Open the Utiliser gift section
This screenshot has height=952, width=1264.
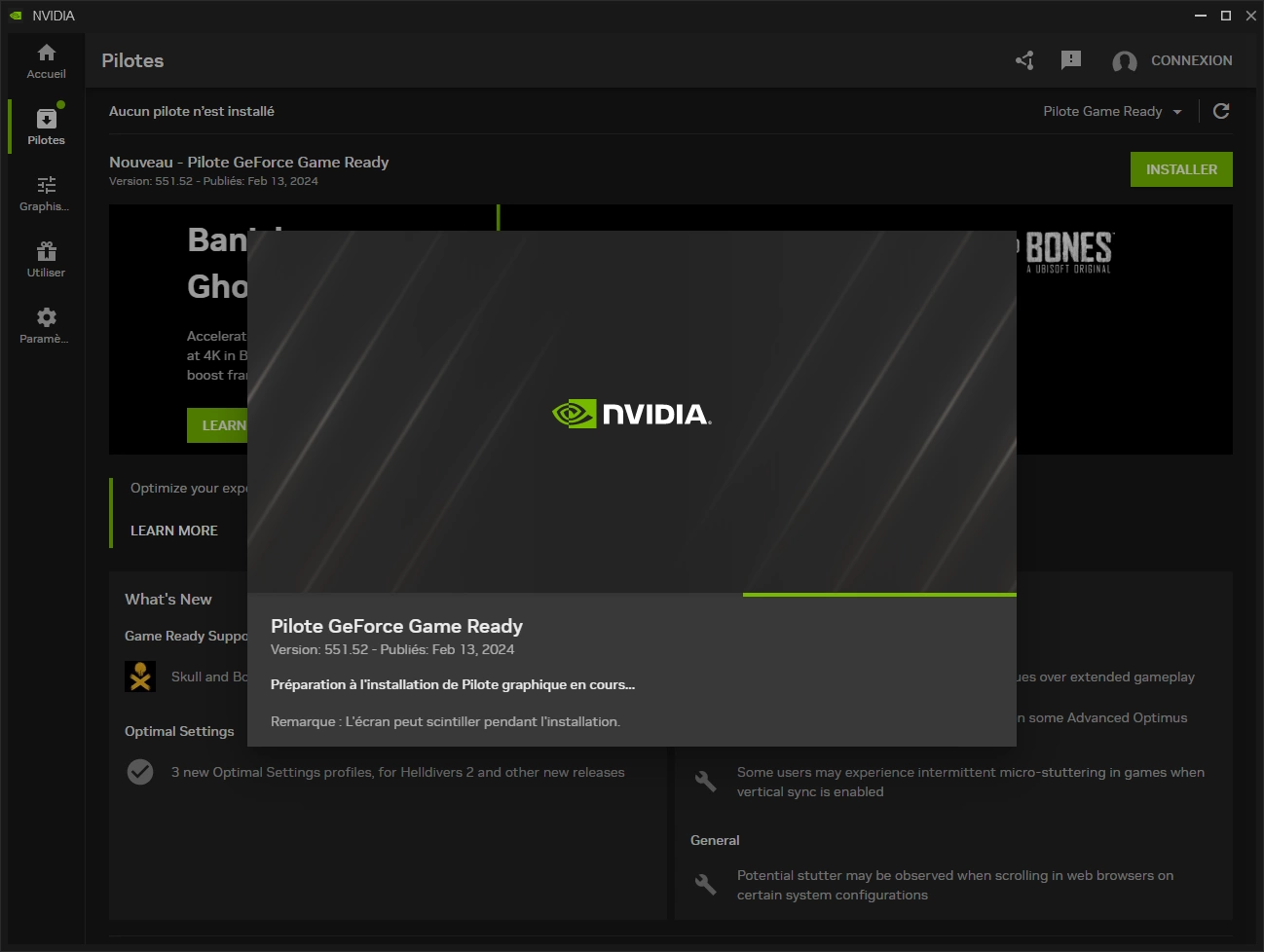(x=46, y=260)
